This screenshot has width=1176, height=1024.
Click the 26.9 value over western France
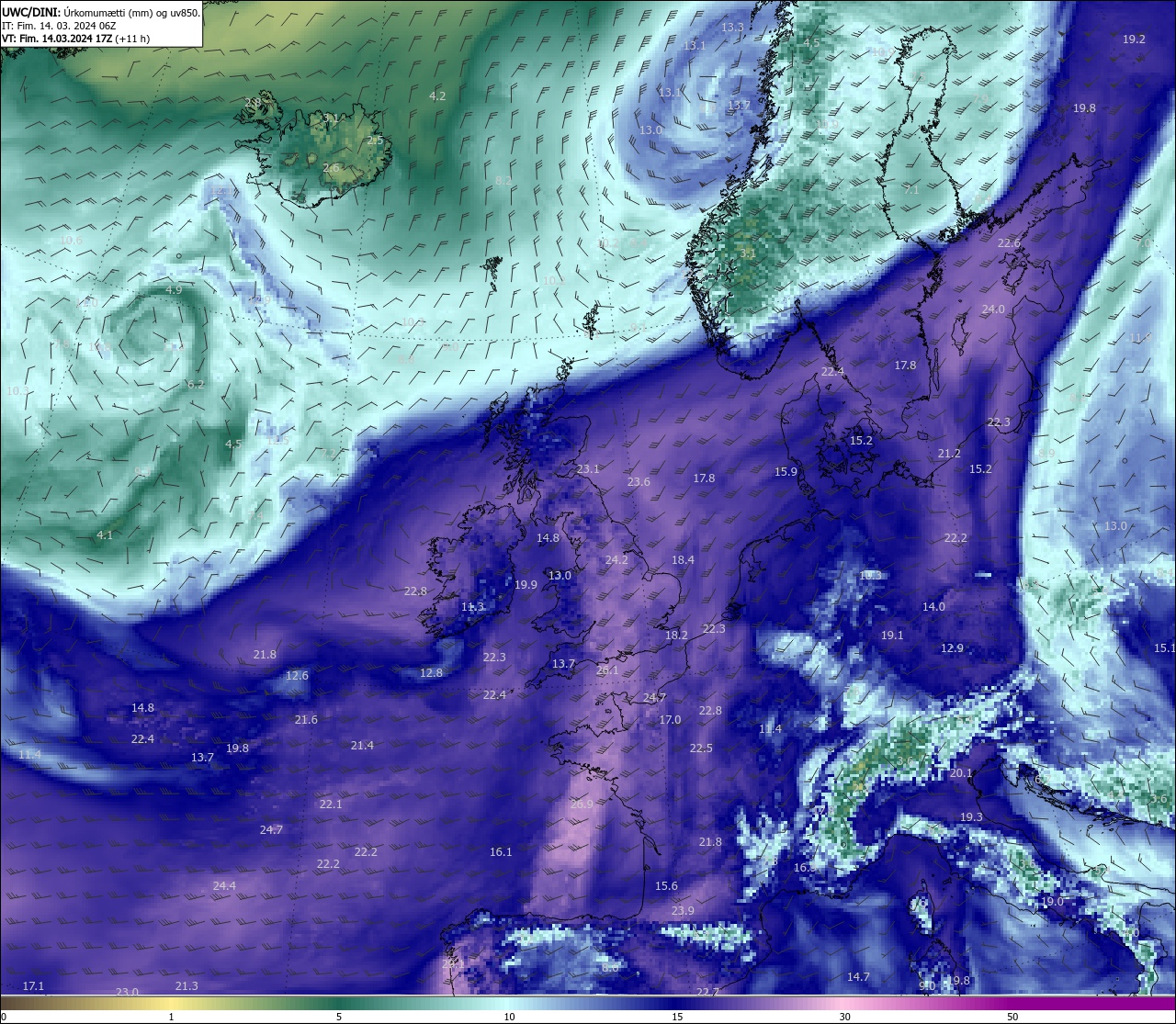(x=581, y=805)
